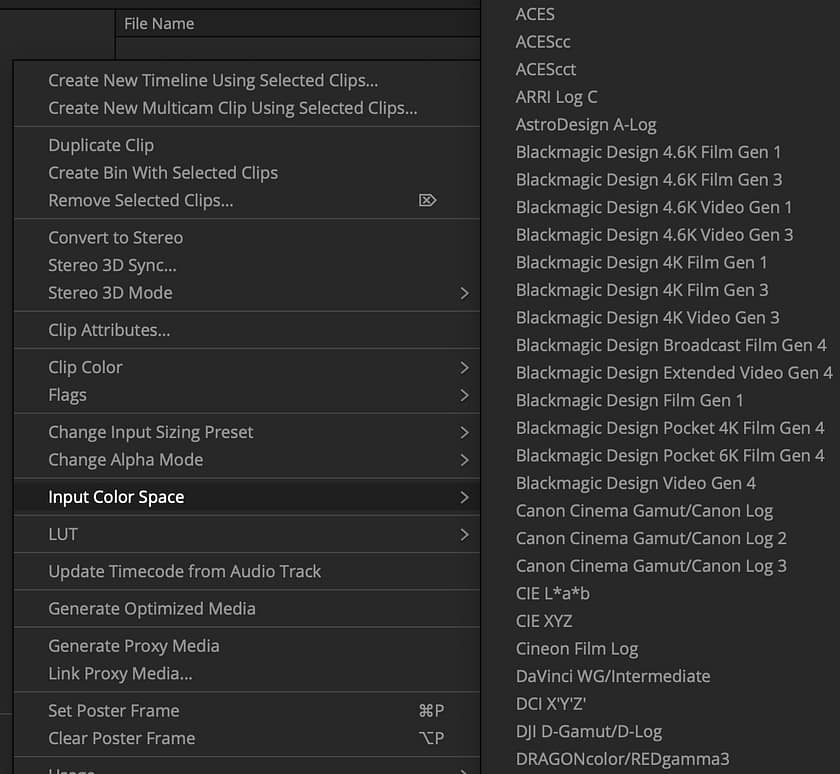The height and width of the screenshot is (774, 840).
Task: Select Blackmagic Design 4K Video Gen 3
Action: 648,318
